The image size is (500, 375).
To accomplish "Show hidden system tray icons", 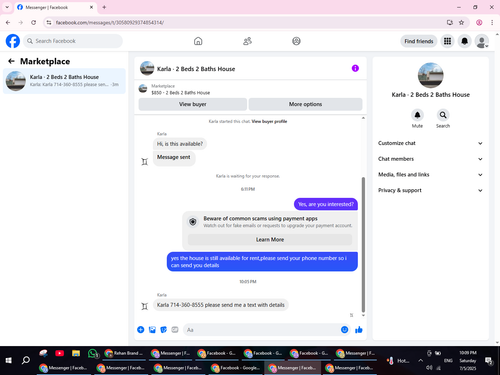I will tap(420, 360).
